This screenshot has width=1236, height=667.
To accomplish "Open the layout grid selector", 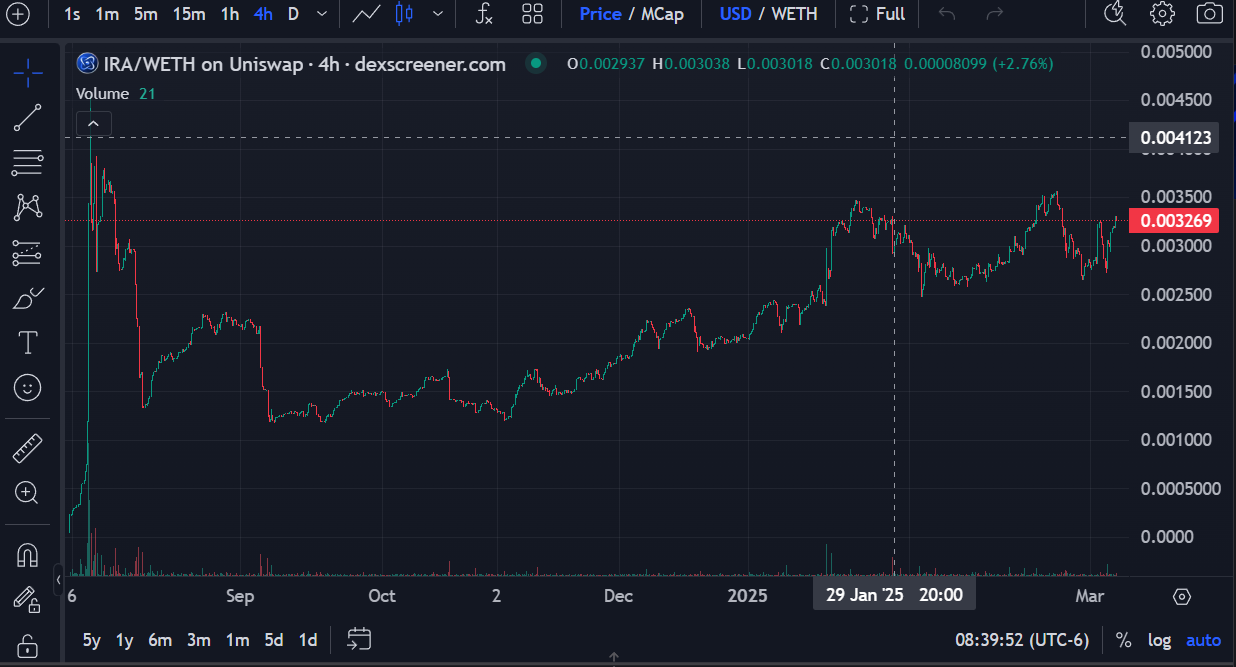I will tap(532, 14).
